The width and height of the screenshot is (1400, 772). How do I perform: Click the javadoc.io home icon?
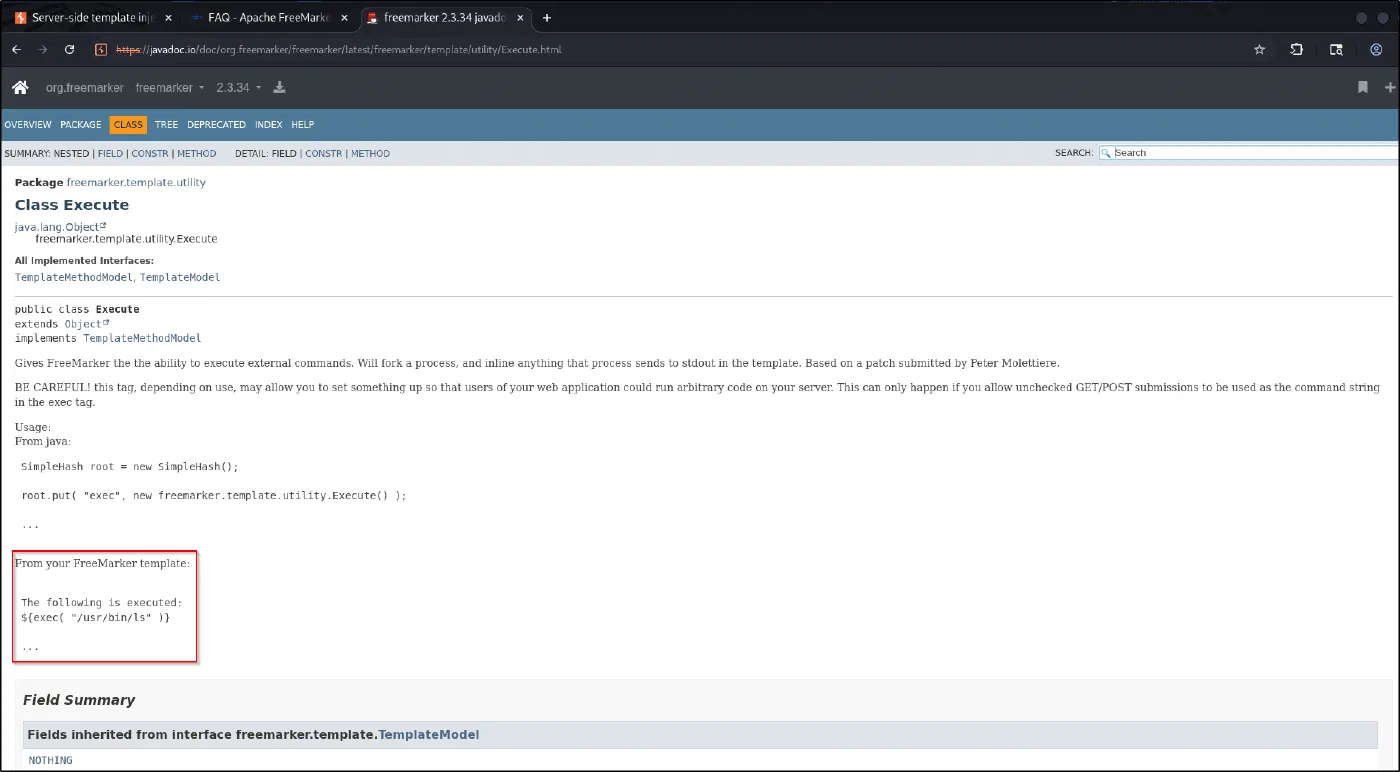20,88
